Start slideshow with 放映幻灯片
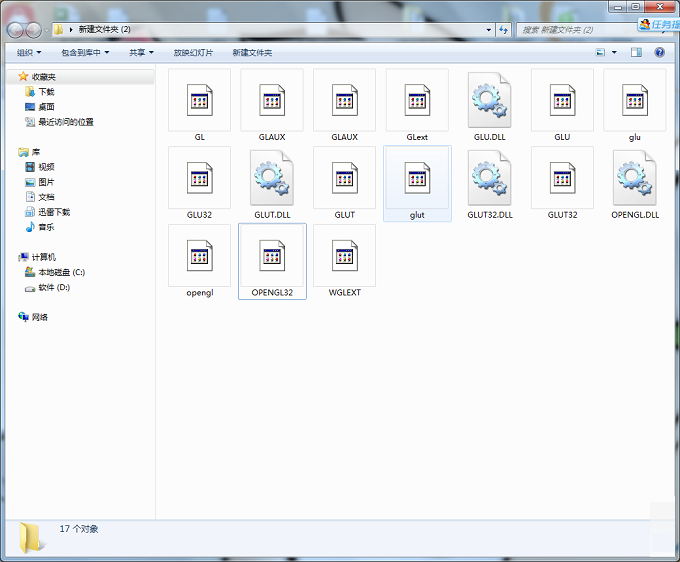The width and height of the screenshot is (680, 562). 193,52
